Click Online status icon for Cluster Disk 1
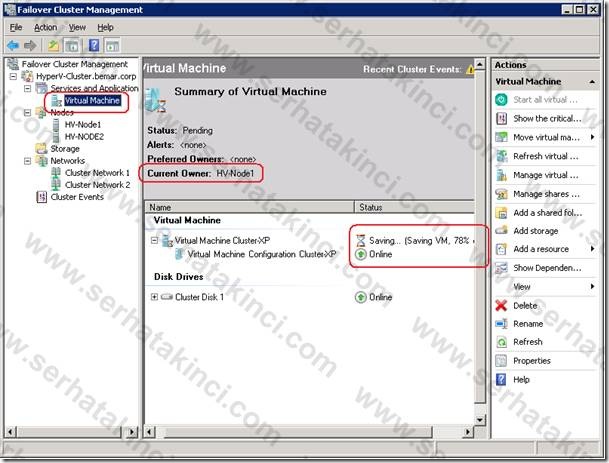609x463 pixels. [361, 297]
